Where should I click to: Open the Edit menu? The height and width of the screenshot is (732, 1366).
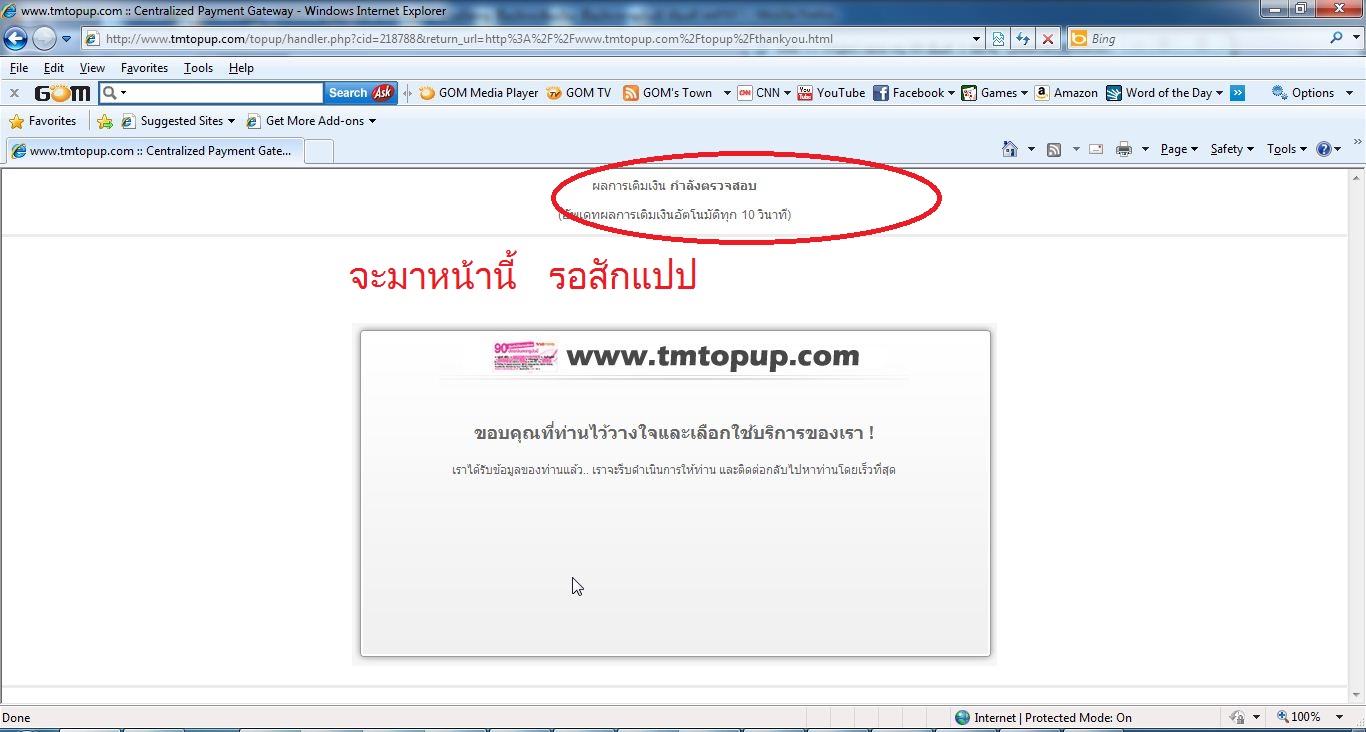54,68
